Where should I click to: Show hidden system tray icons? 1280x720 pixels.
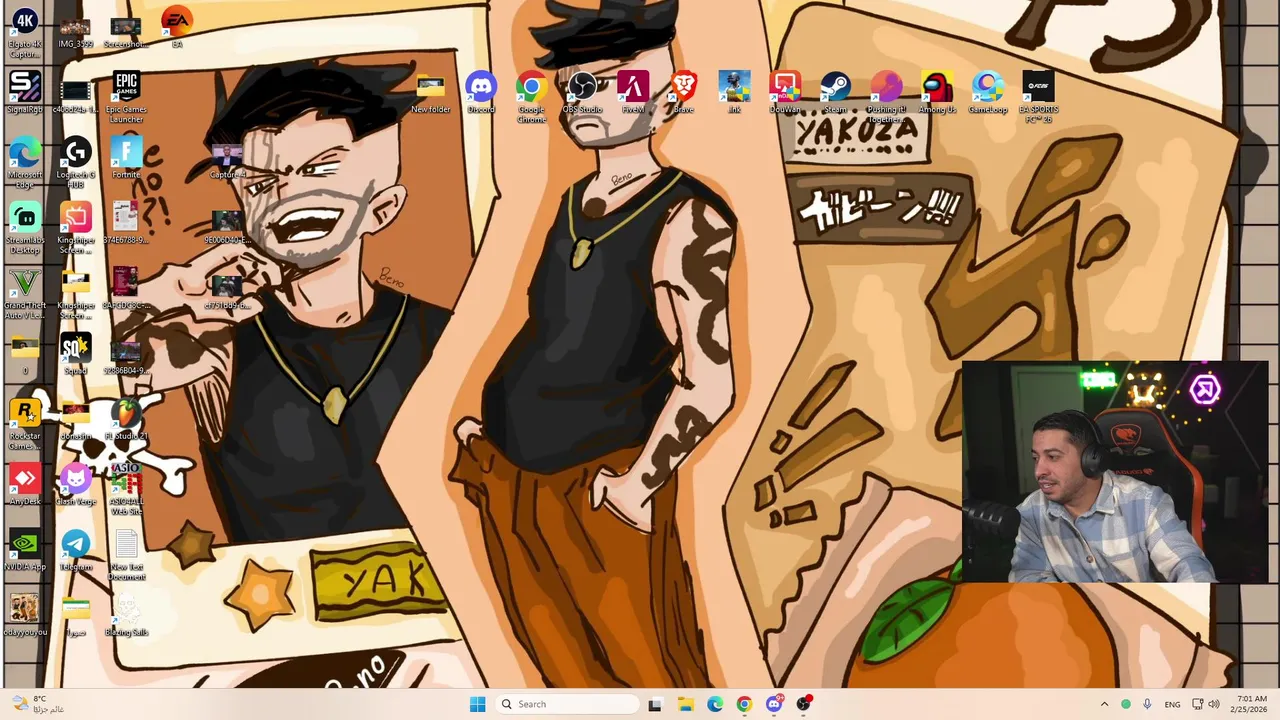click(1104, 704)
